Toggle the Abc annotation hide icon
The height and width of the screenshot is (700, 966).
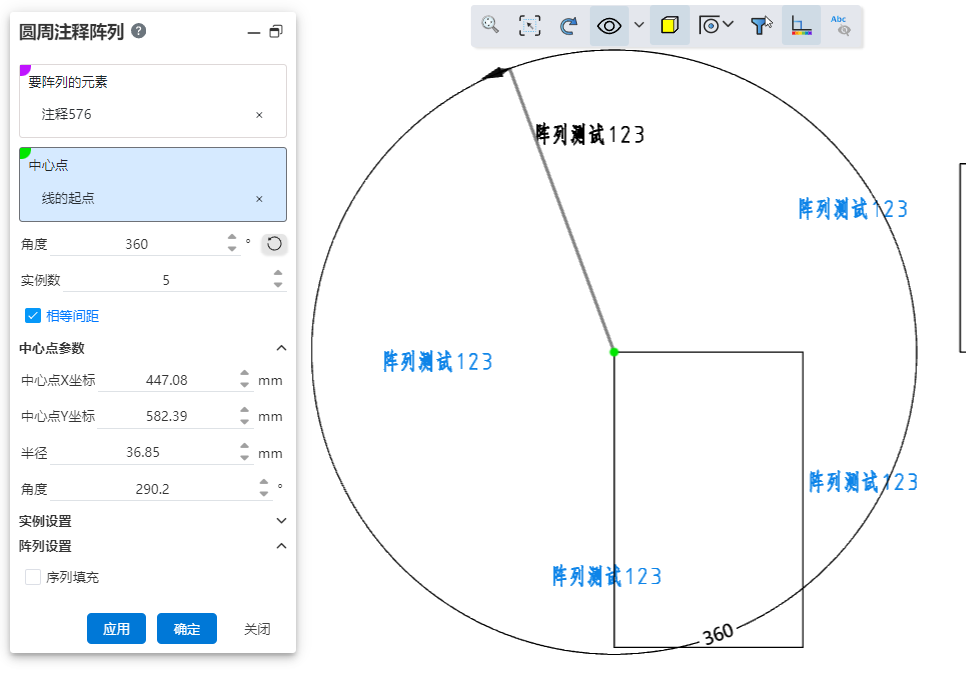click(x=841, y=25)
